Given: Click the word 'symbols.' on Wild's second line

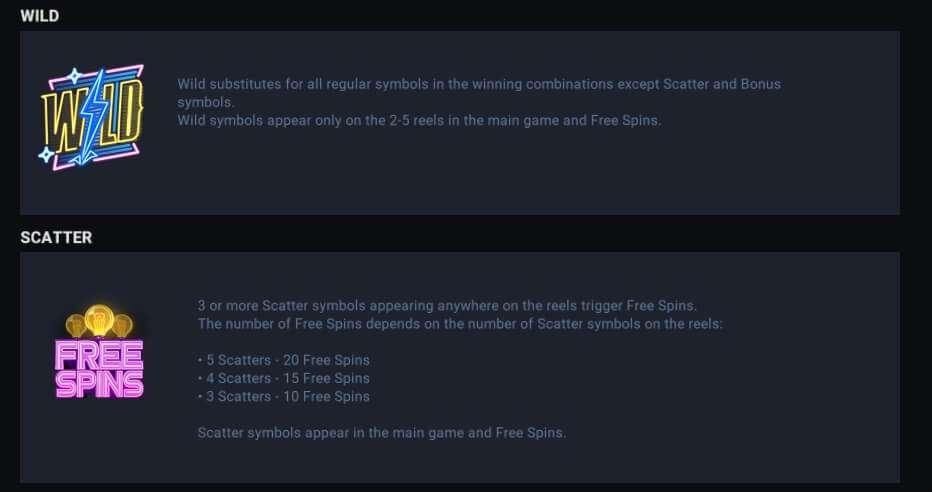Looking at the screenshot, I should [206, 102].
